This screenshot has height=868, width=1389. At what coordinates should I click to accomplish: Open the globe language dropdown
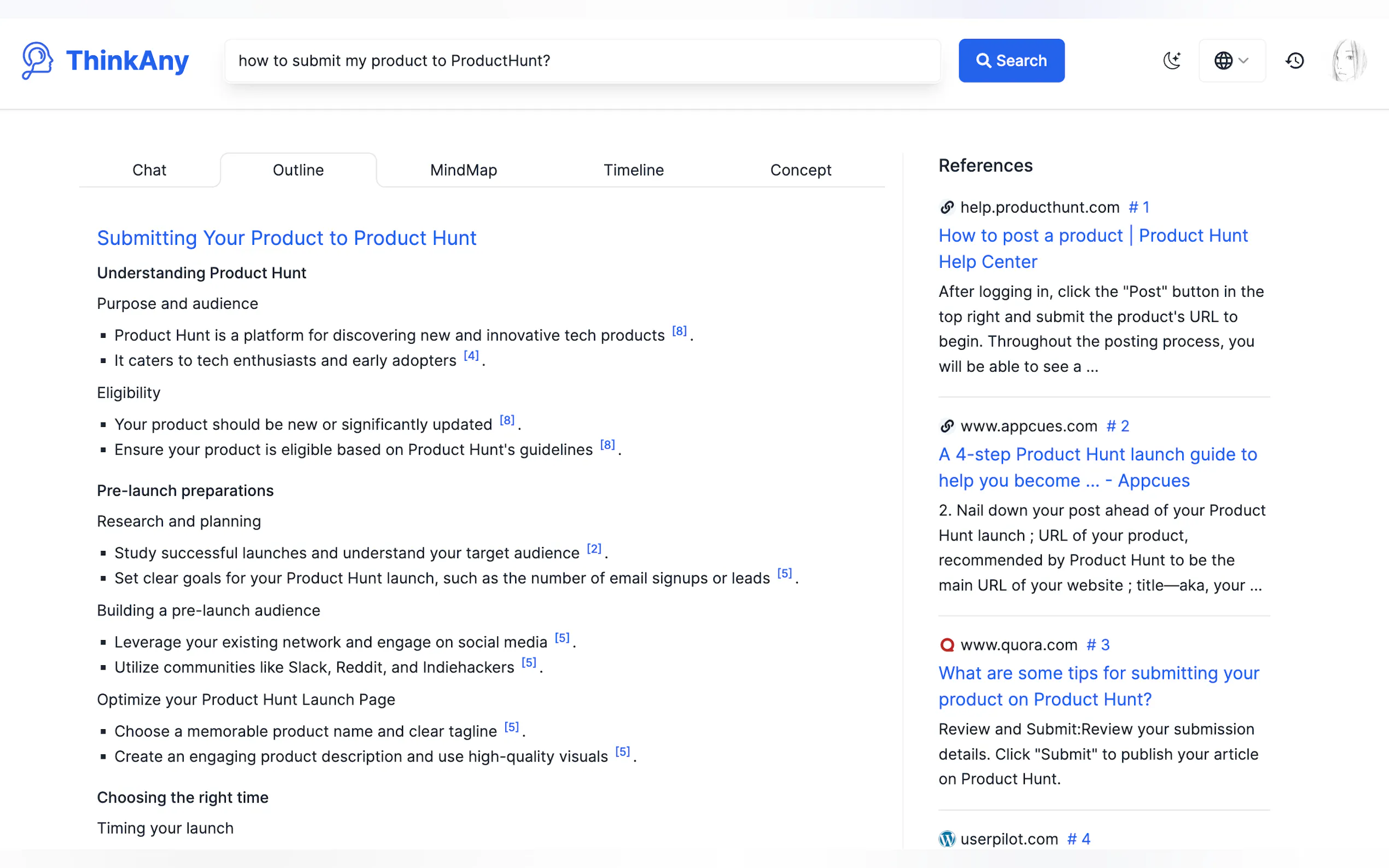[x=1232, y=60]
